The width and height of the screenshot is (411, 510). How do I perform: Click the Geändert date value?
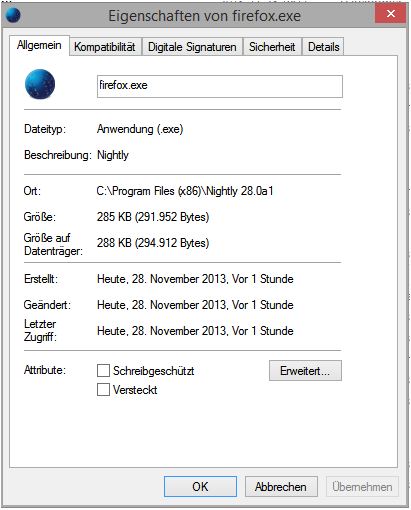pos(195,305)
